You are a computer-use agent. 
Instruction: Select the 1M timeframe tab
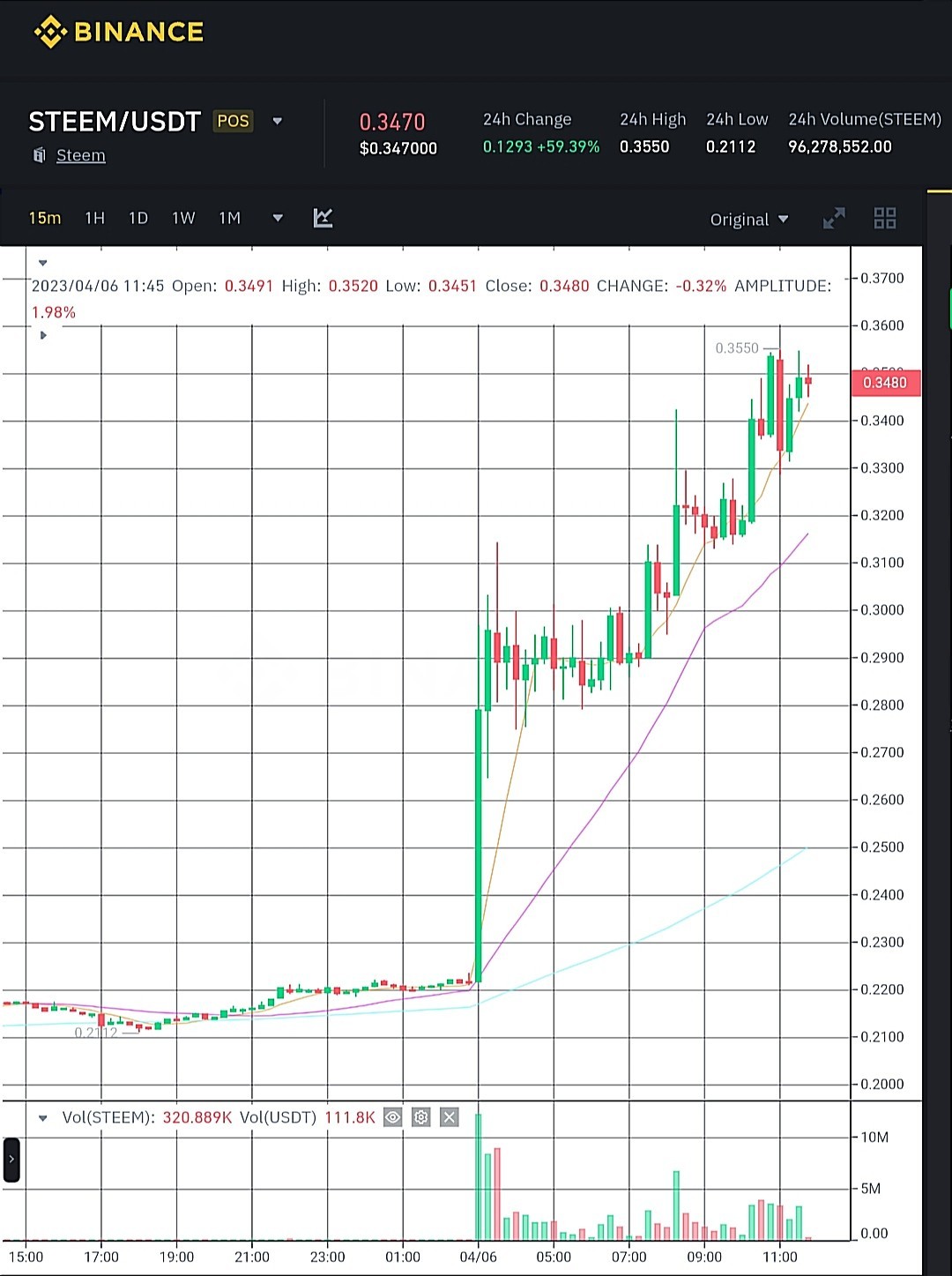click(x=229, y=218)
